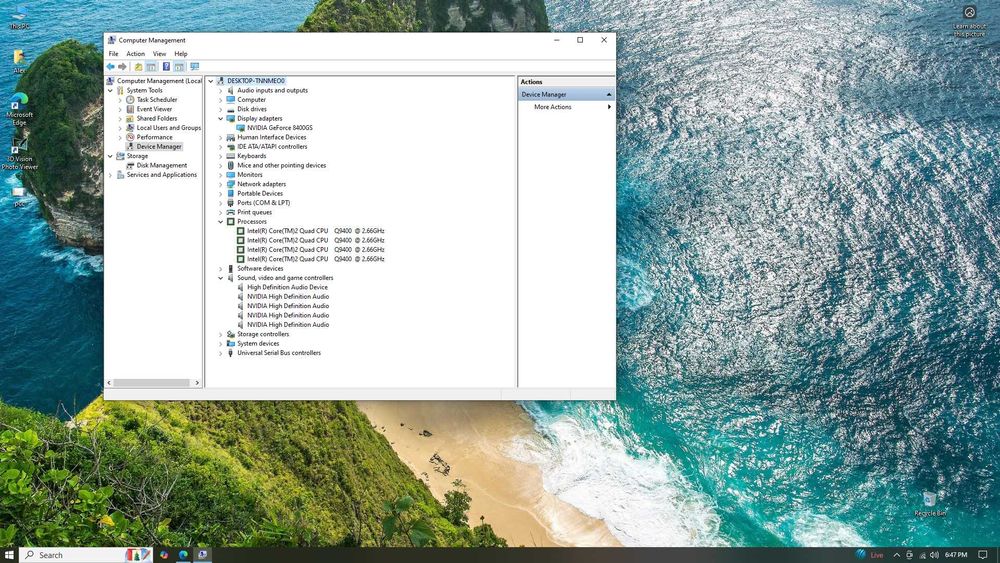
Task: Click the Shared Folders icon
Action: [130, 119]
